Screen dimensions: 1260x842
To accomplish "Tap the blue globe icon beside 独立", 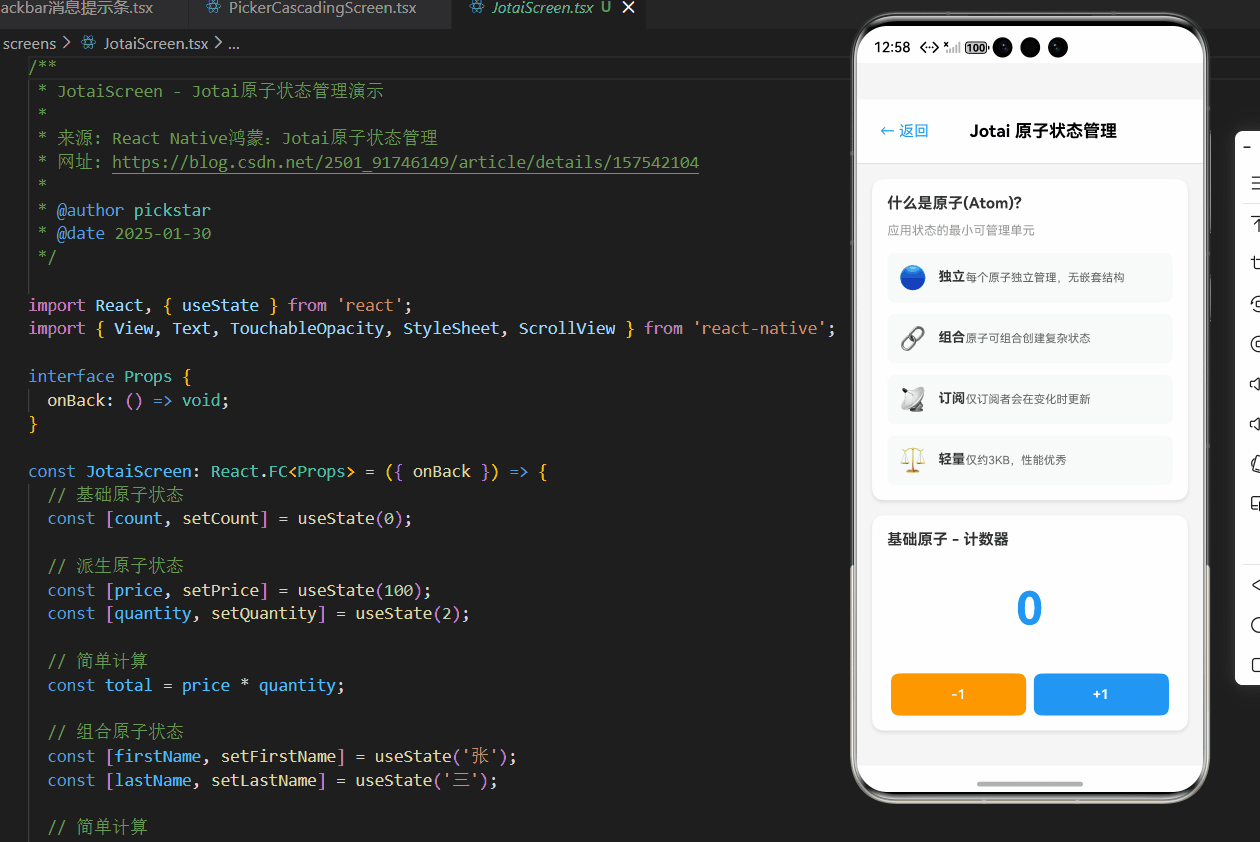I will point(912,277).
